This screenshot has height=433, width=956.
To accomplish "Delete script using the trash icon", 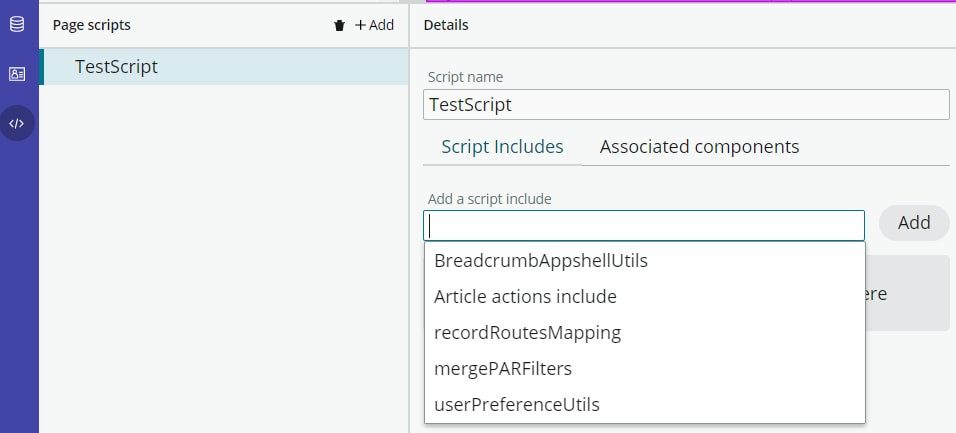I will [x=339, y=25].
